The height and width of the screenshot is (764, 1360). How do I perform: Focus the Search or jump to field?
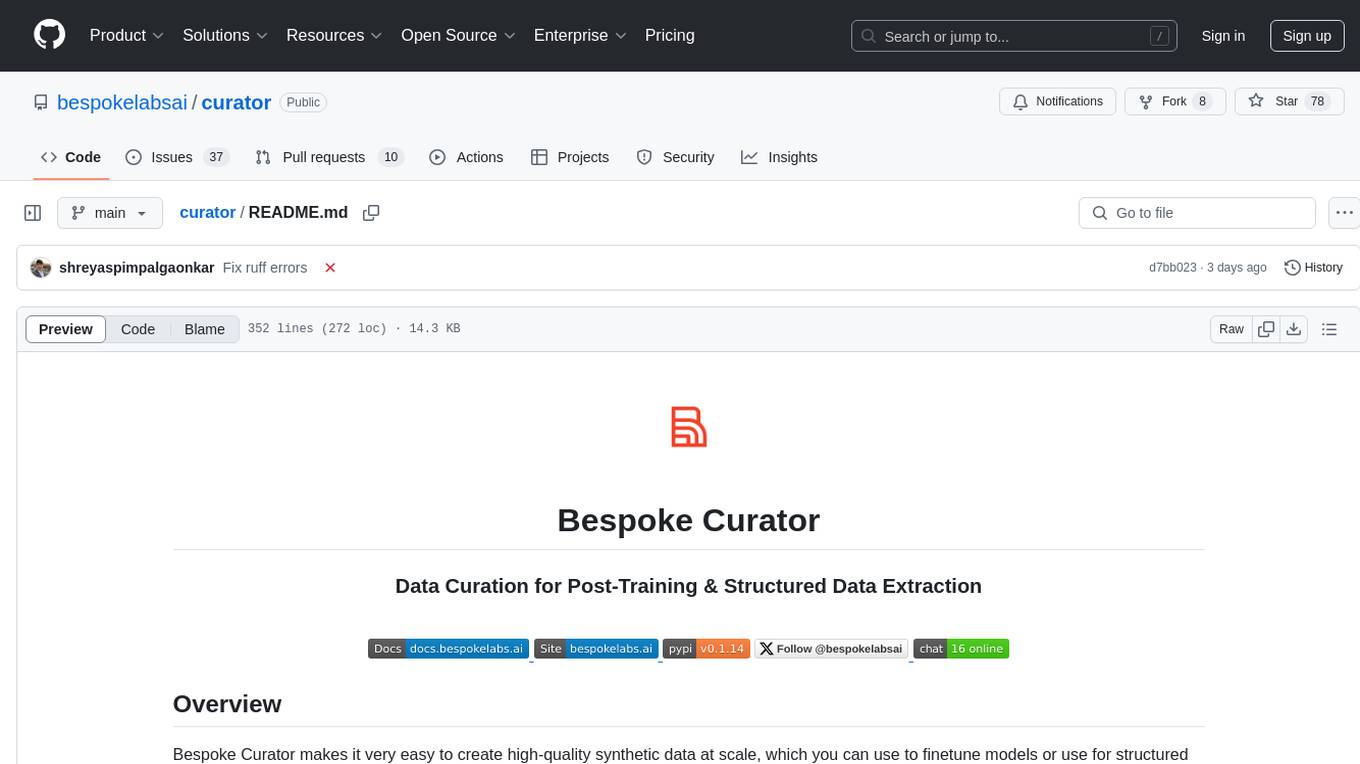click(x=1014, y=36)
